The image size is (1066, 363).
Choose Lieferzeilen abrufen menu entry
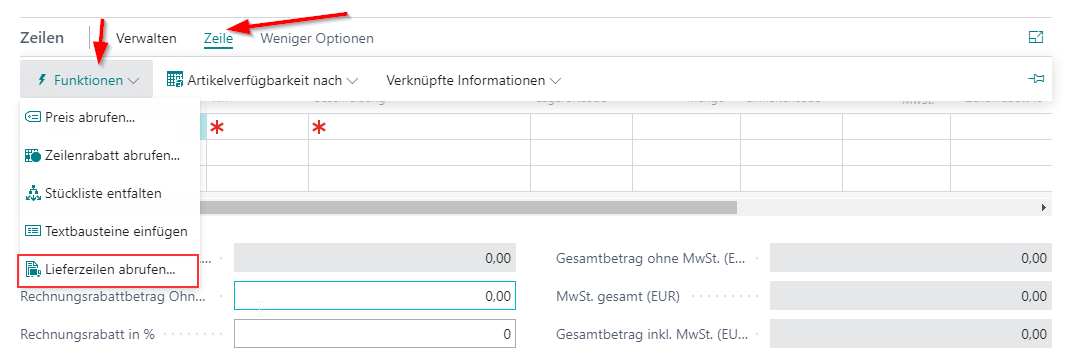[109, 269]
